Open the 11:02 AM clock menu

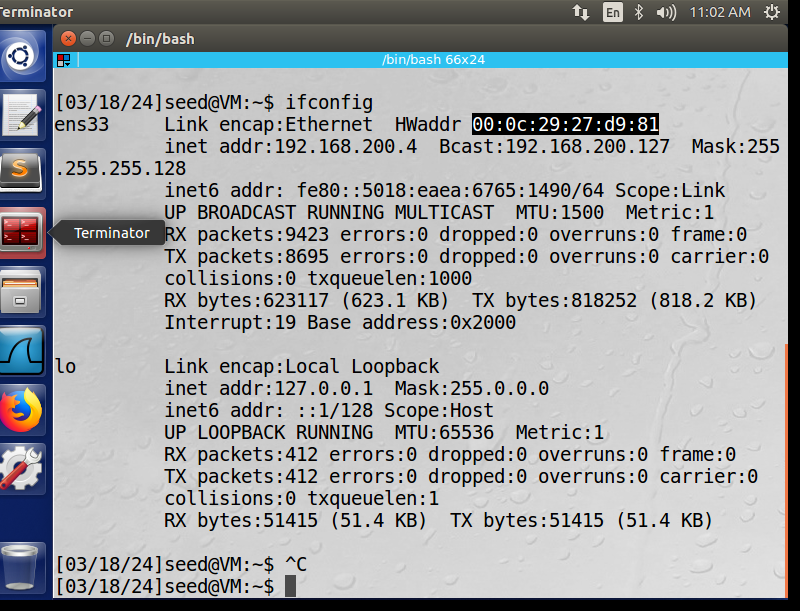720,12
